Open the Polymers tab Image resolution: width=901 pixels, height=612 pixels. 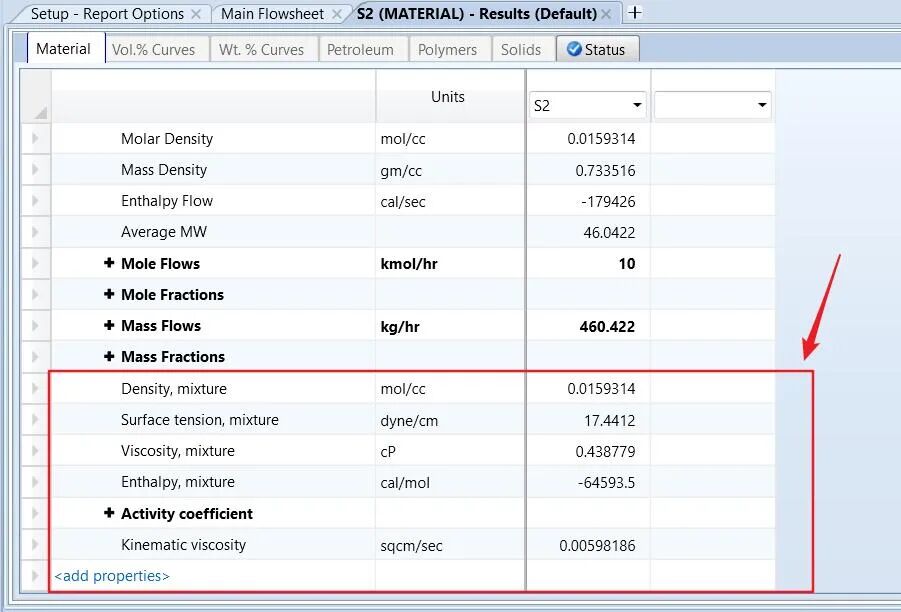tap(448, 49)
